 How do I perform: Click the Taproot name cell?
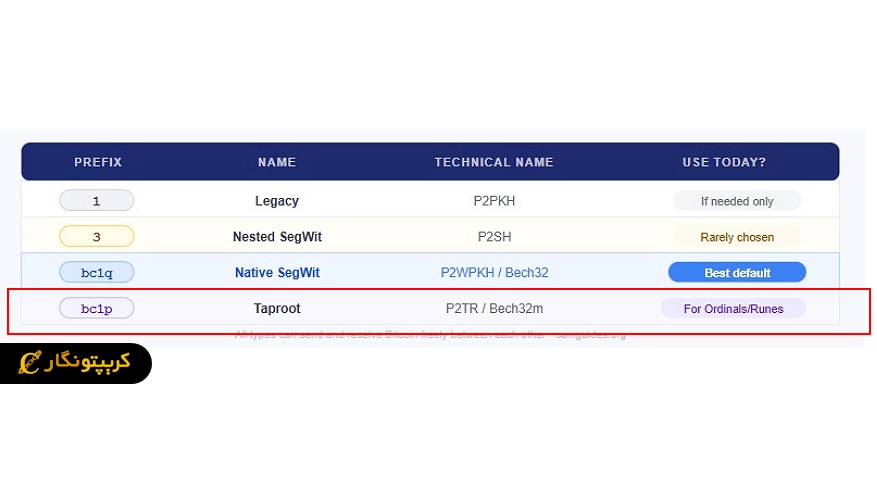[x=277, y=308]
